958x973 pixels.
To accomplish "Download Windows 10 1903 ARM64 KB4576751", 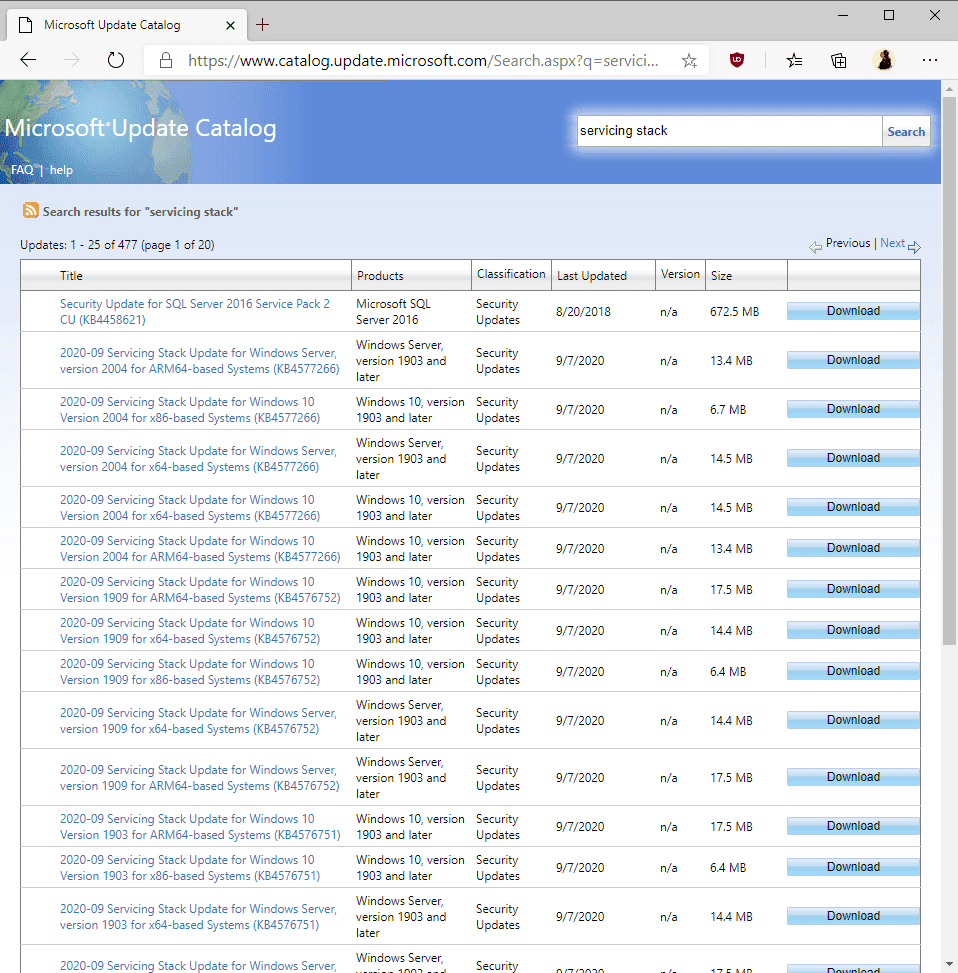I will click(x=853, y=826).
